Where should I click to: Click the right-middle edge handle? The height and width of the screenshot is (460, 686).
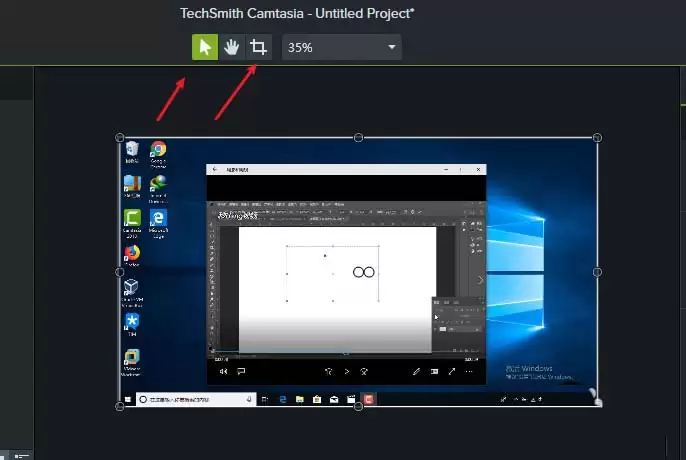(x=597, y=272)
